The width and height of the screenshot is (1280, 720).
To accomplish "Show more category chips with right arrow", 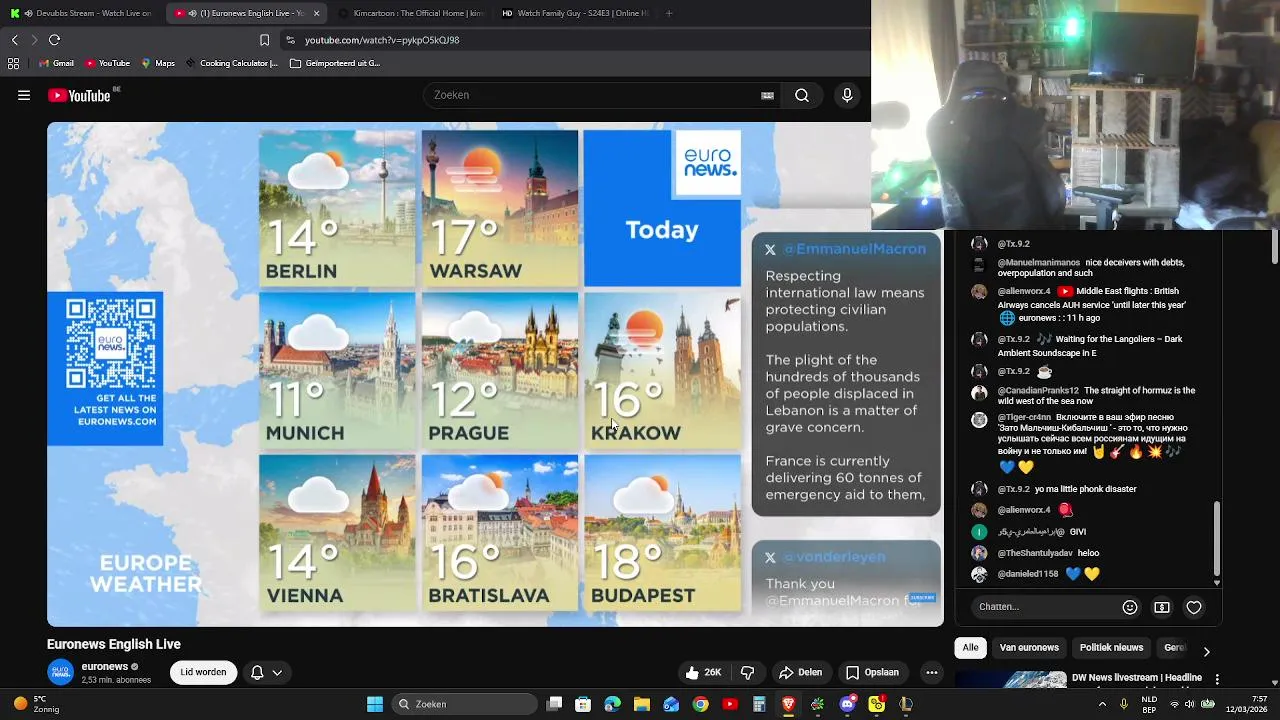I will pos(1206,651).
